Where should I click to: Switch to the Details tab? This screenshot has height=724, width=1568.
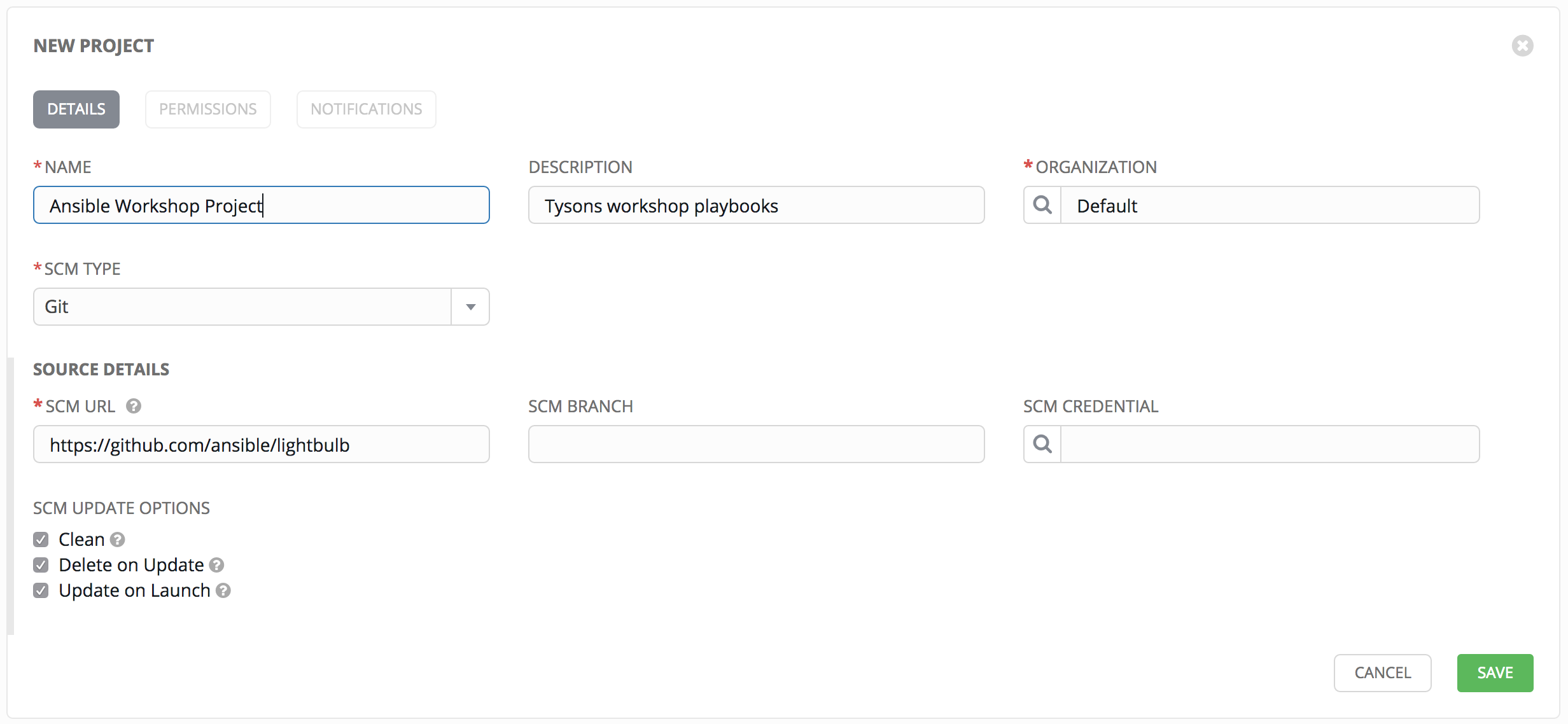pyautogui.click(x=76, y=109)
